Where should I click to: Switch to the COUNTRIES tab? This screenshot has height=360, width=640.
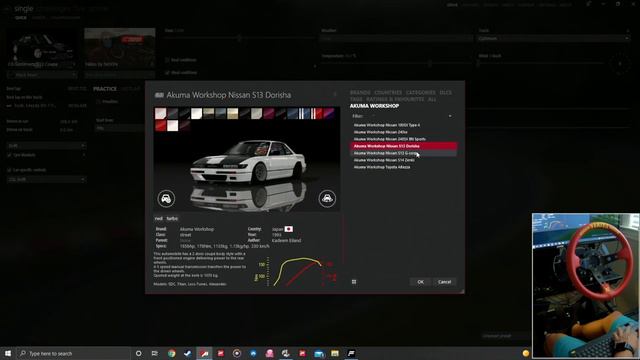[x=388, y=93]
